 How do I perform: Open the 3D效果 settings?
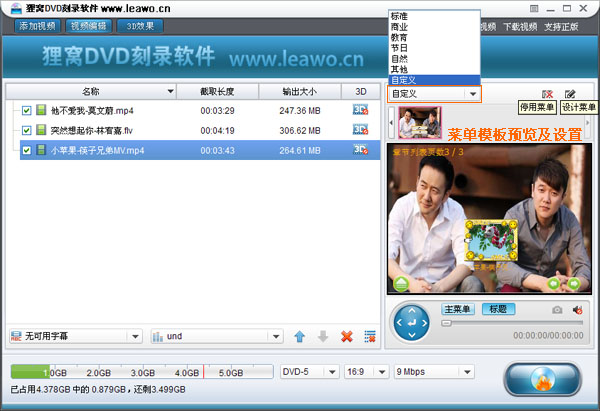pos(140,26)
